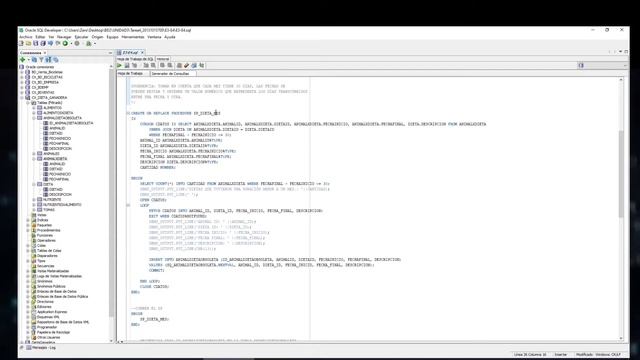Click SP_DIETA_MES call inside the BEGIN block

pos(154,319)
